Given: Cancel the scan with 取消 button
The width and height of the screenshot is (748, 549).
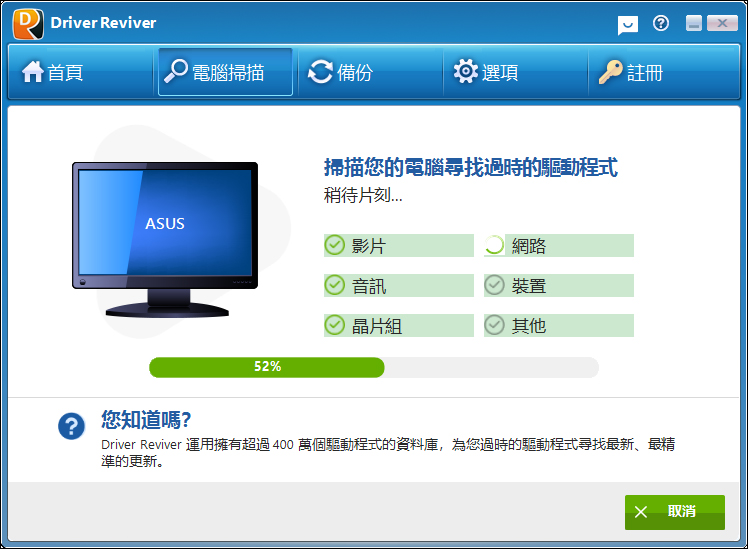Looking at the screenshot, I should [x=675, y=512].
